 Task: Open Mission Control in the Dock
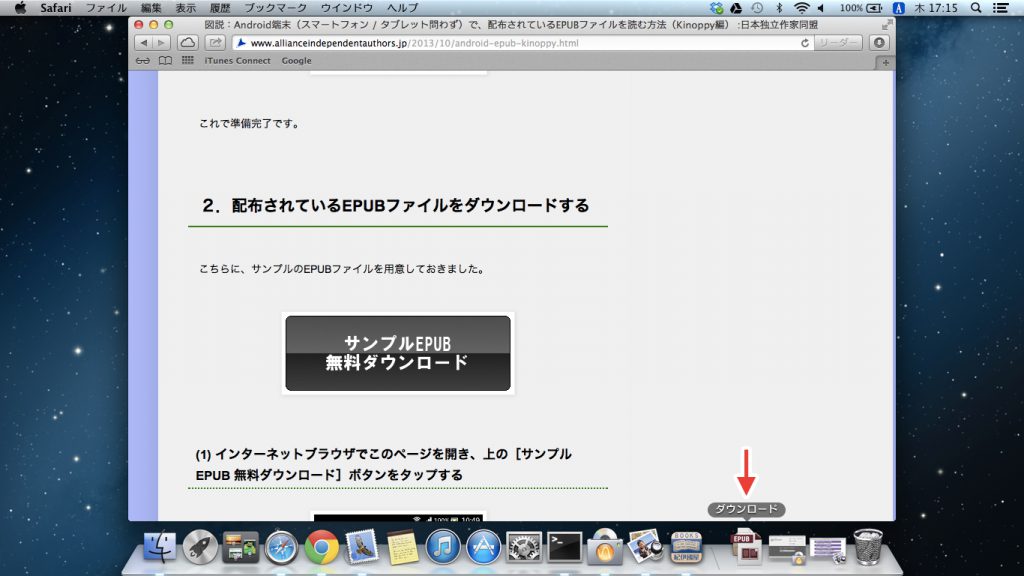[x=240, y=547]
